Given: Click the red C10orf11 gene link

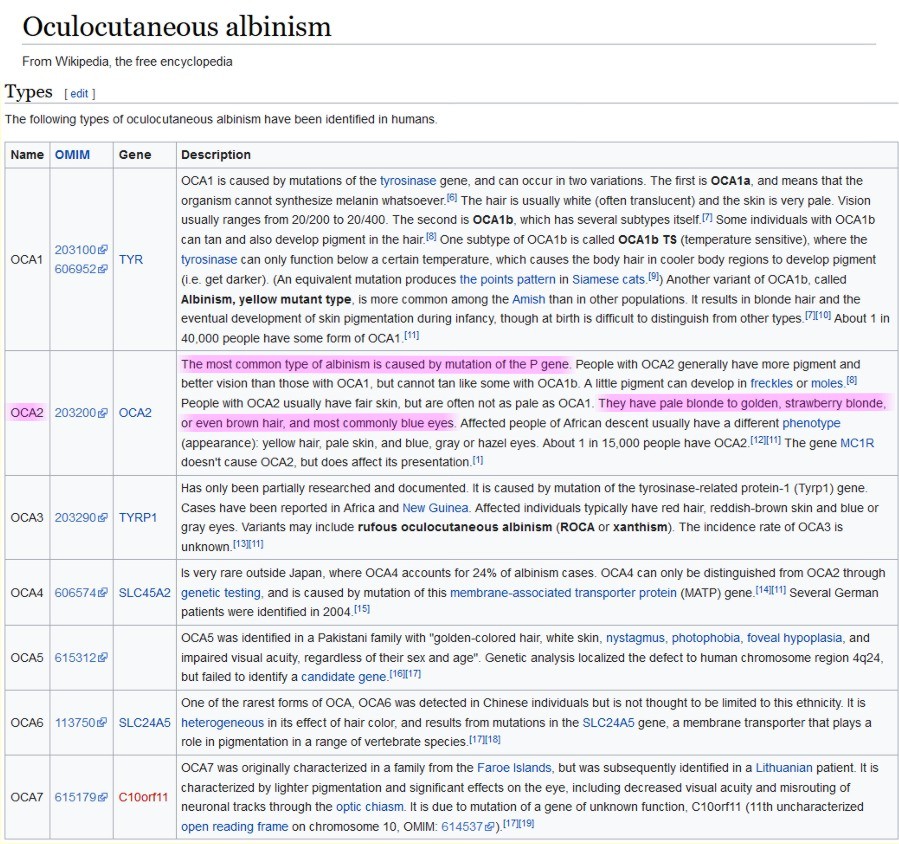Looking at the screenshot, I should (144, 797).
